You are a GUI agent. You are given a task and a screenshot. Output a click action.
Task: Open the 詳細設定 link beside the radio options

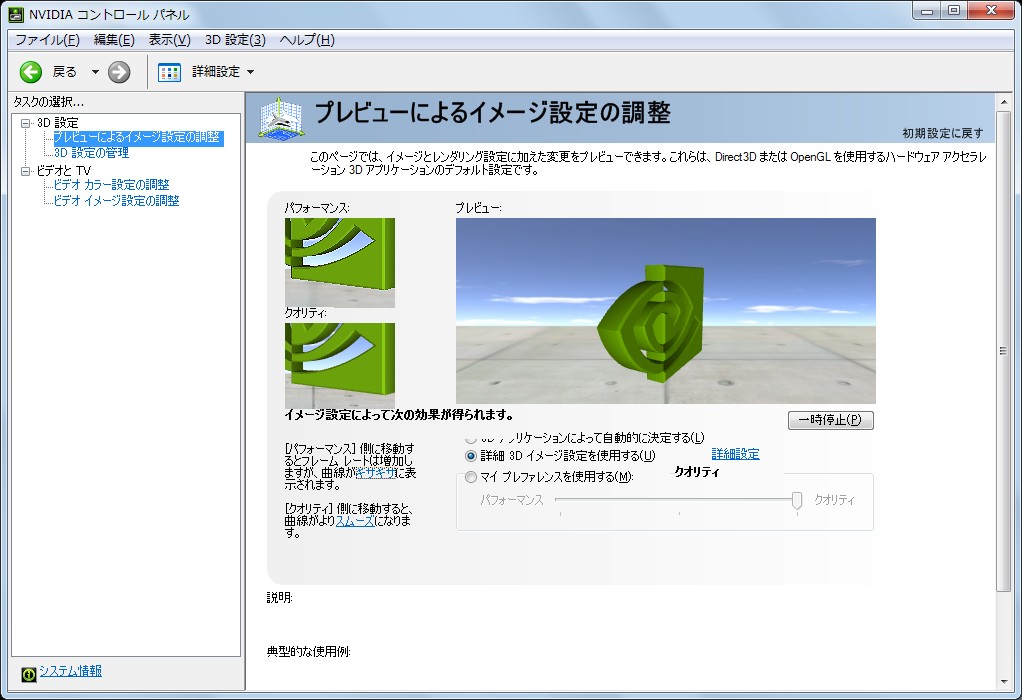[735, 454]
